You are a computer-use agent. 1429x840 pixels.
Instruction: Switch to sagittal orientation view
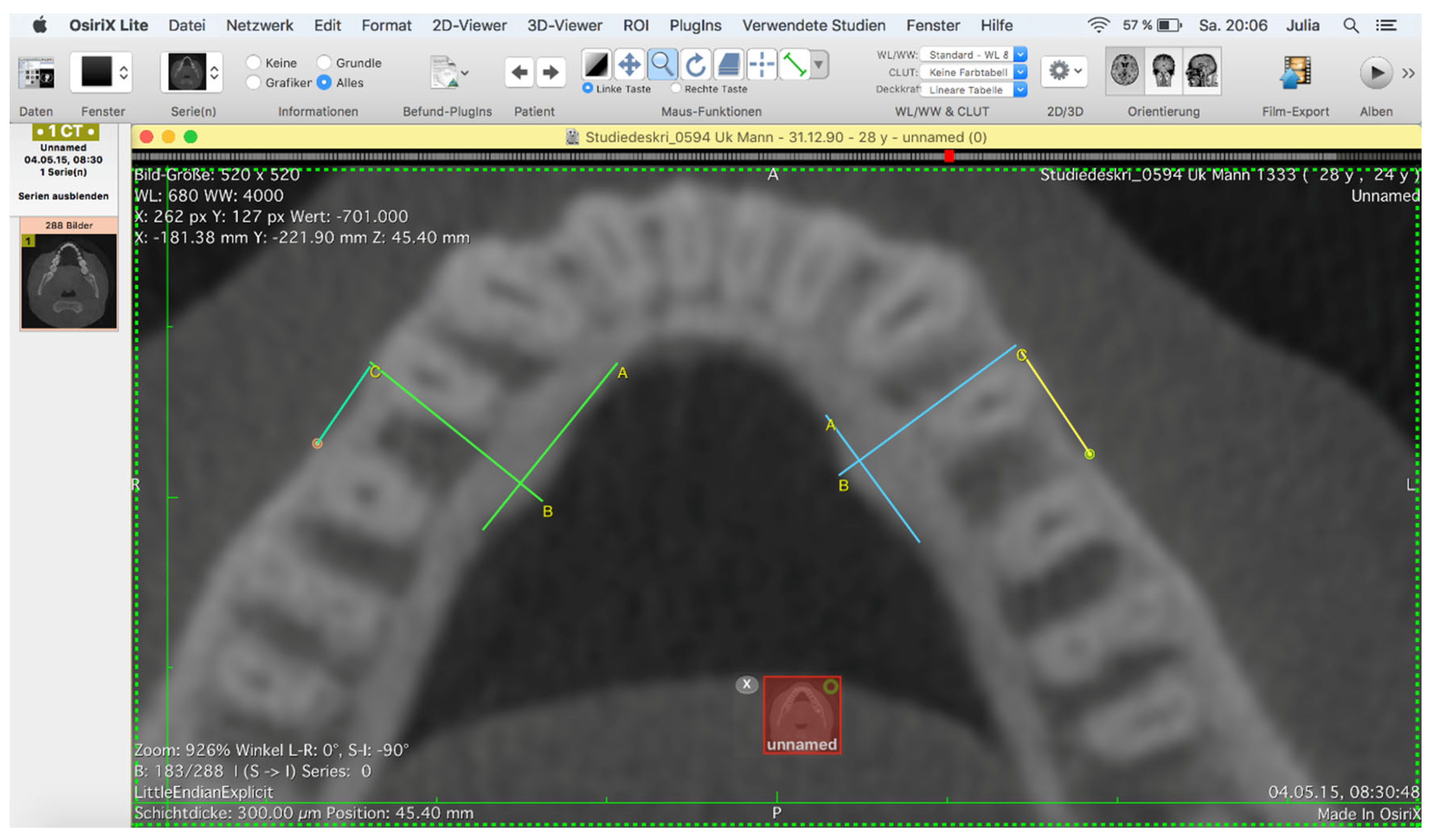1202,71
